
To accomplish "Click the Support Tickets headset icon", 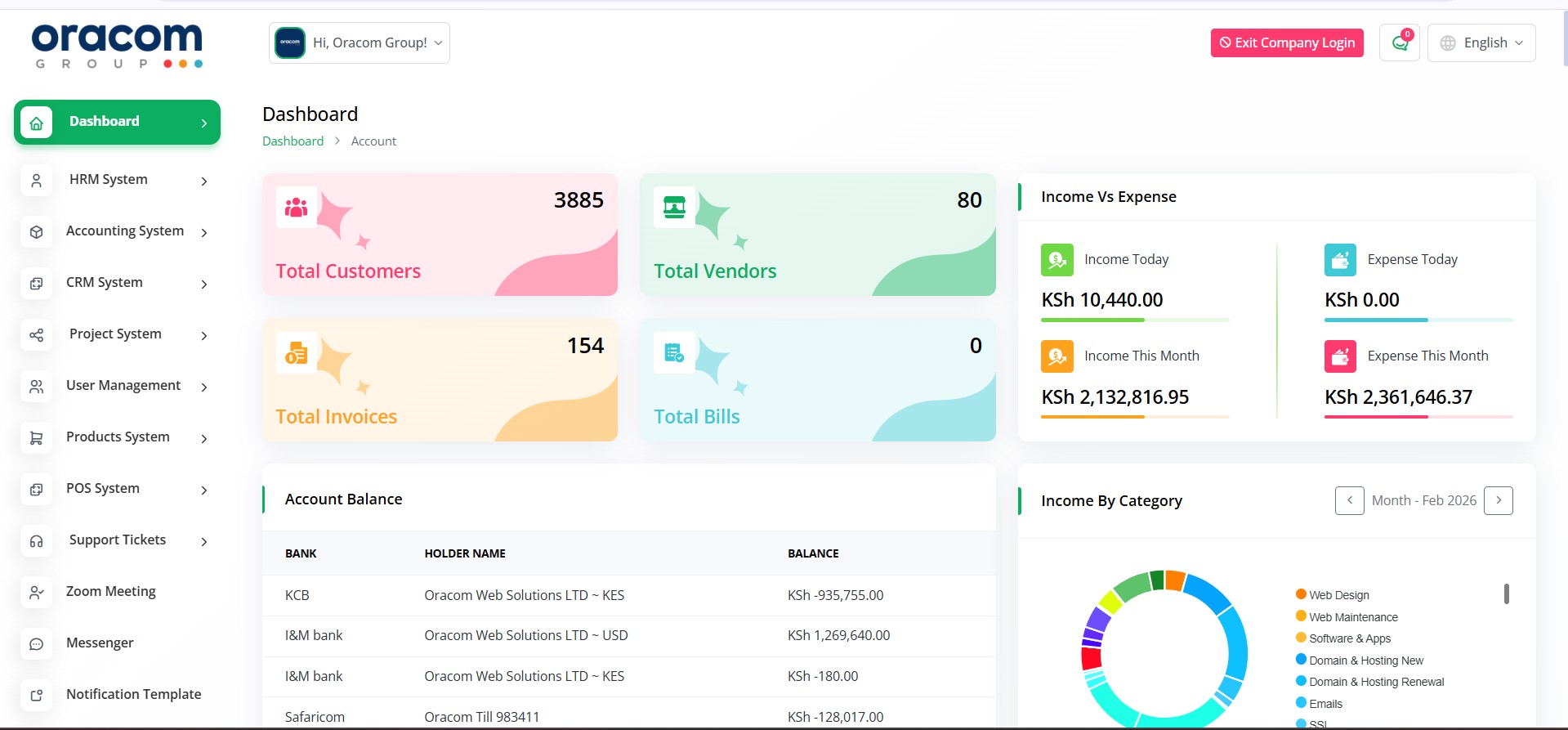I will coord(37,540).
